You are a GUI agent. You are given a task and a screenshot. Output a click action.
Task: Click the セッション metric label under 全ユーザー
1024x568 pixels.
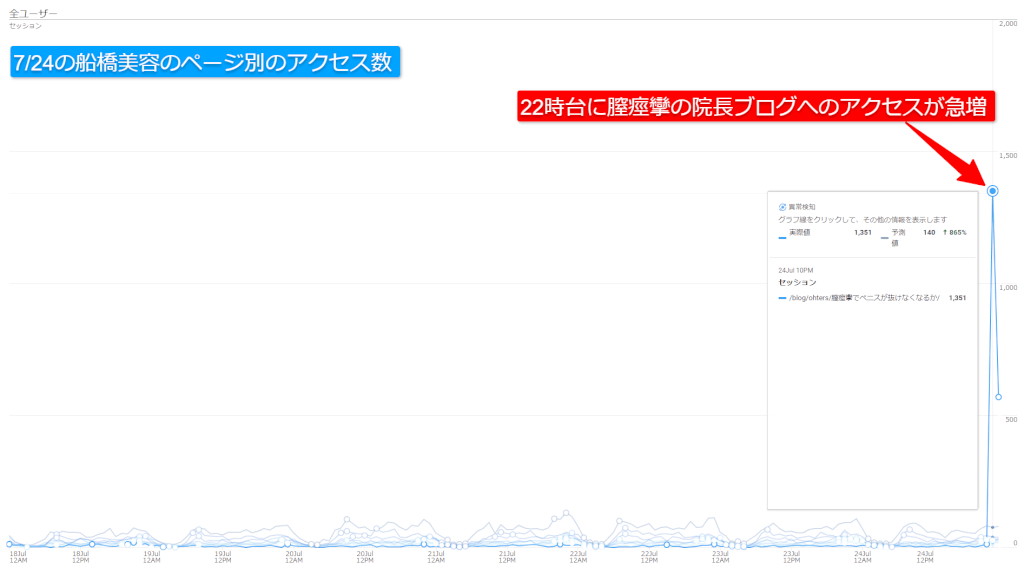point(25,26)
